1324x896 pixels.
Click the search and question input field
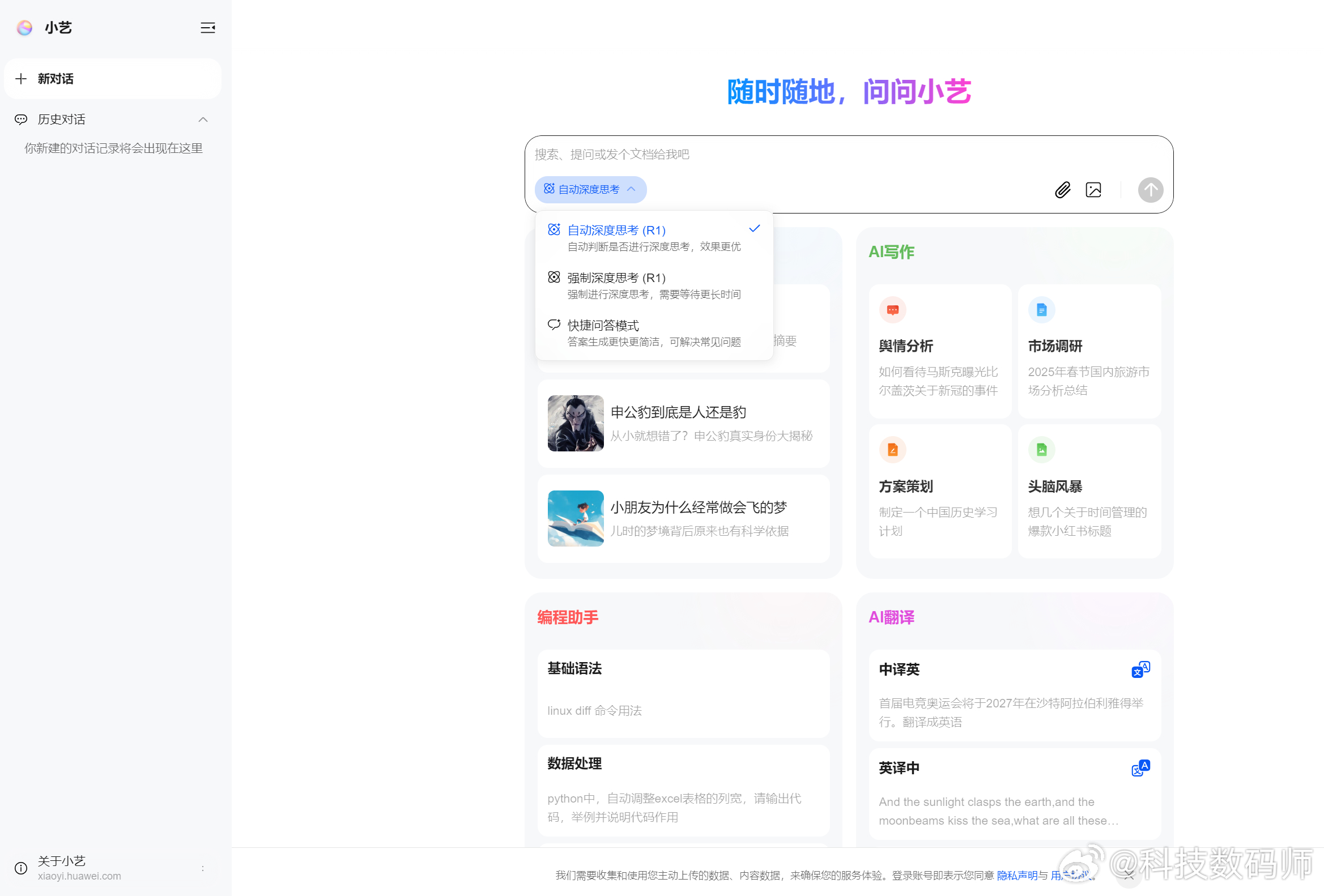tap(848, 155)
